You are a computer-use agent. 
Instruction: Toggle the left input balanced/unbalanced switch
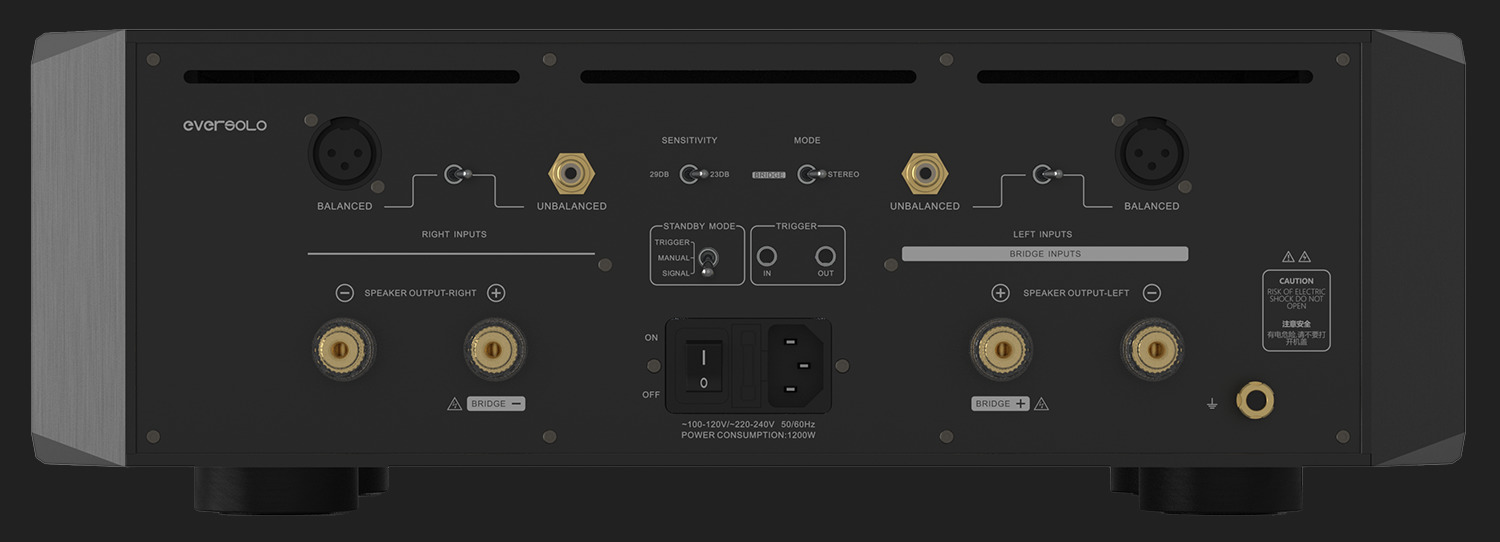(x=1043, y=174)
